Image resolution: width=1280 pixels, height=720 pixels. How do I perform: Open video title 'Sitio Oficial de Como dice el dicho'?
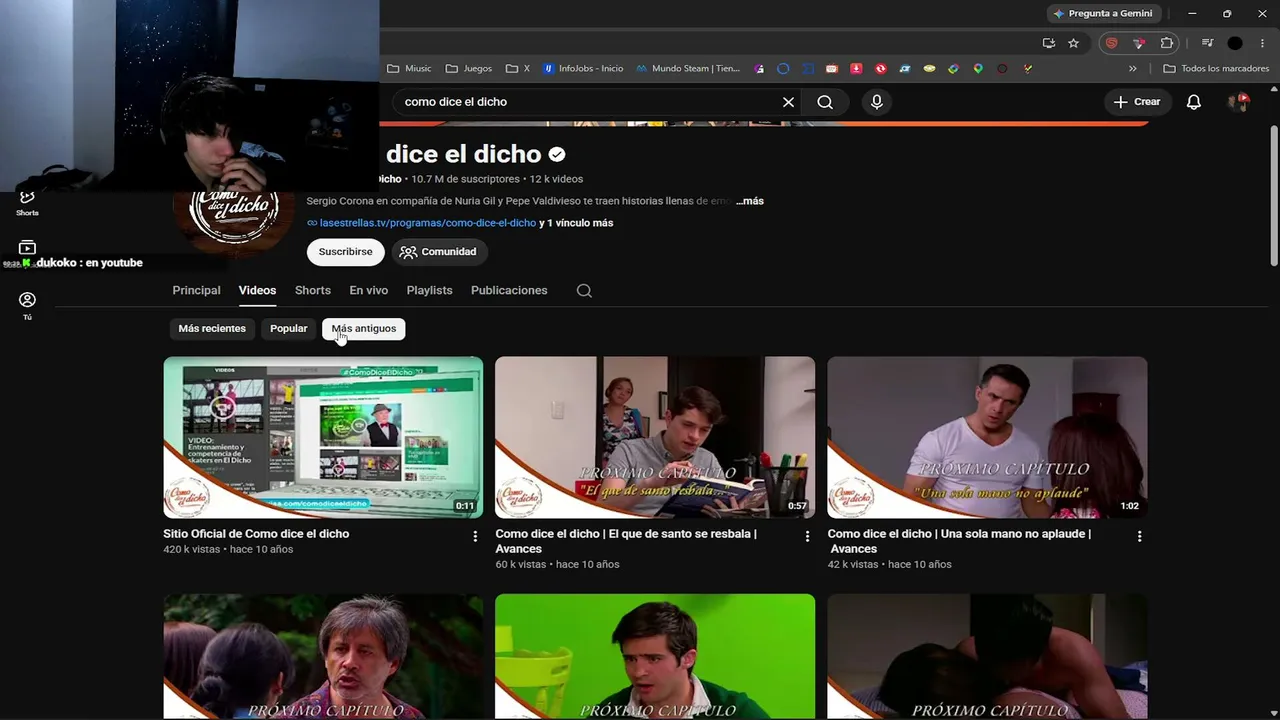click(x=256, y=534)
